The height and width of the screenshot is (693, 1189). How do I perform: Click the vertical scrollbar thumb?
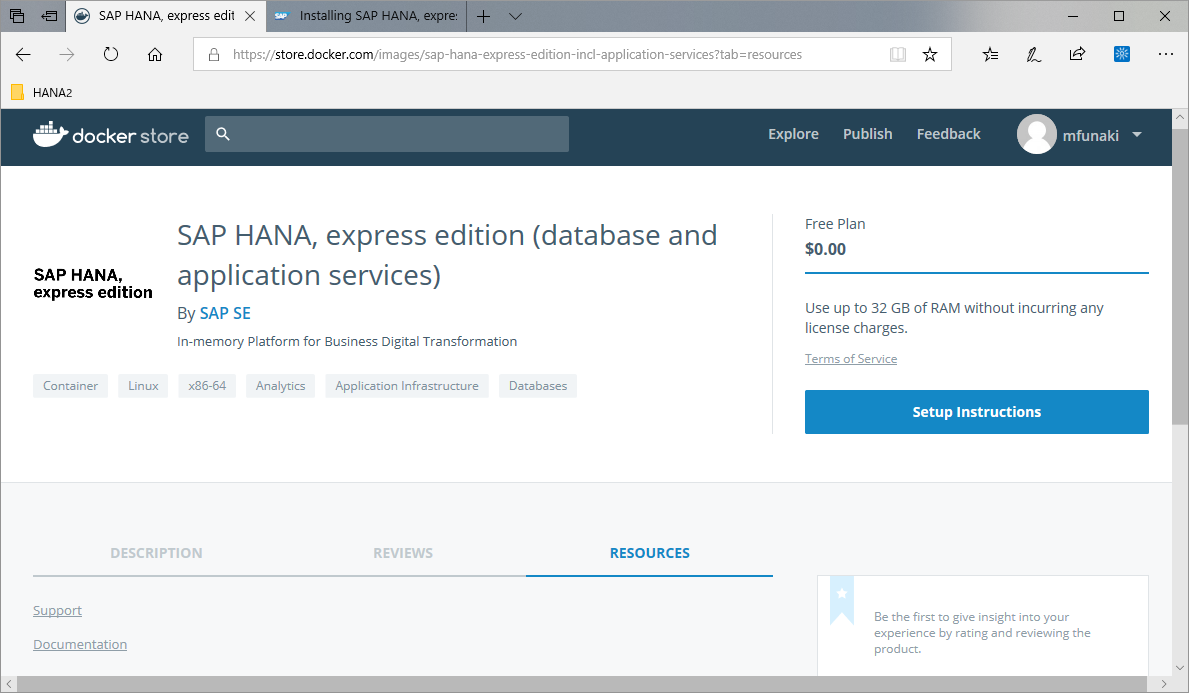1180,276
